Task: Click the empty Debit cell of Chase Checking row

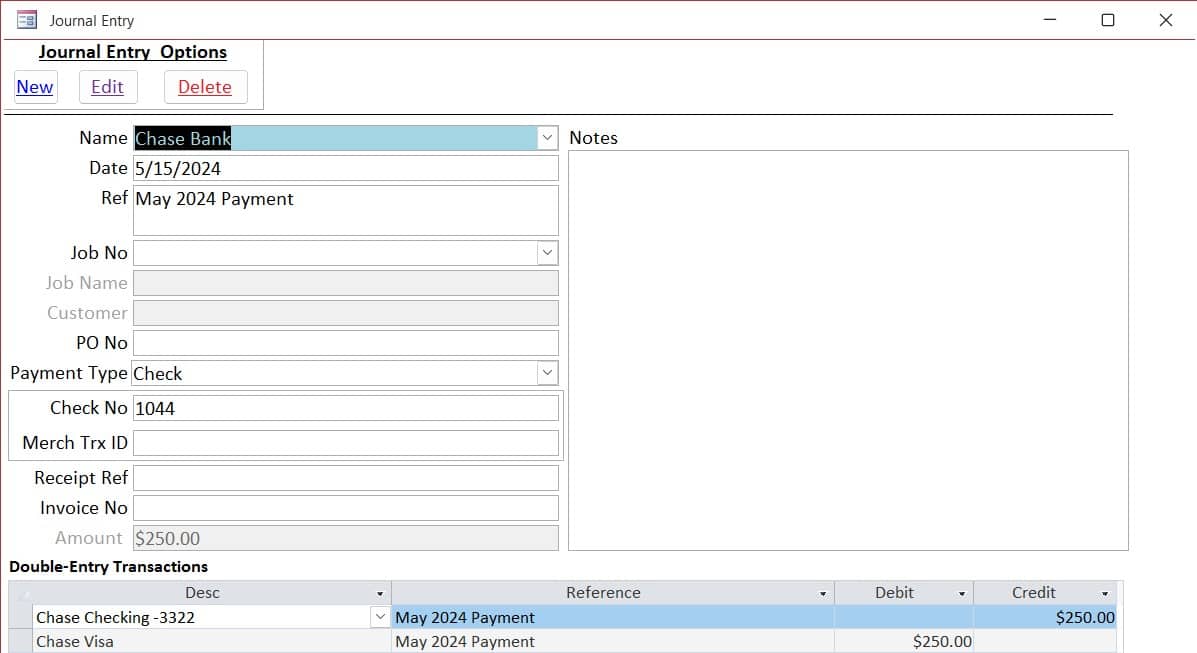Action: [904, 617]
